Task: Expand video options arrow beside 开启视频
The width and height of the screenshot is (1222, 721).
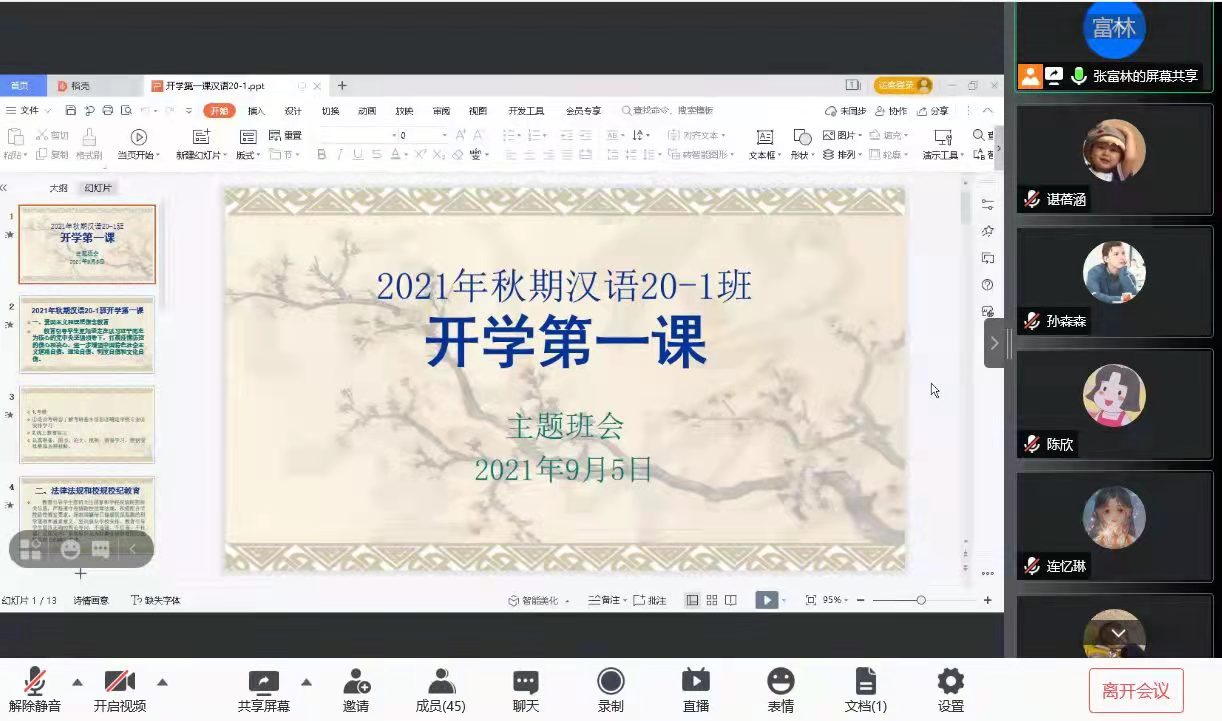Action: 162,682
